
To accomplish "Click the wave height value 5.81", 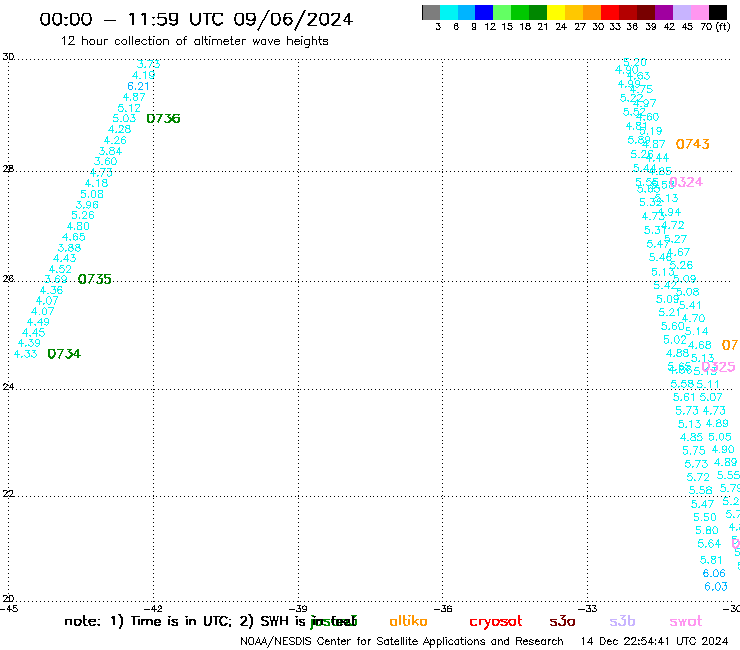I will pos(711,560).
